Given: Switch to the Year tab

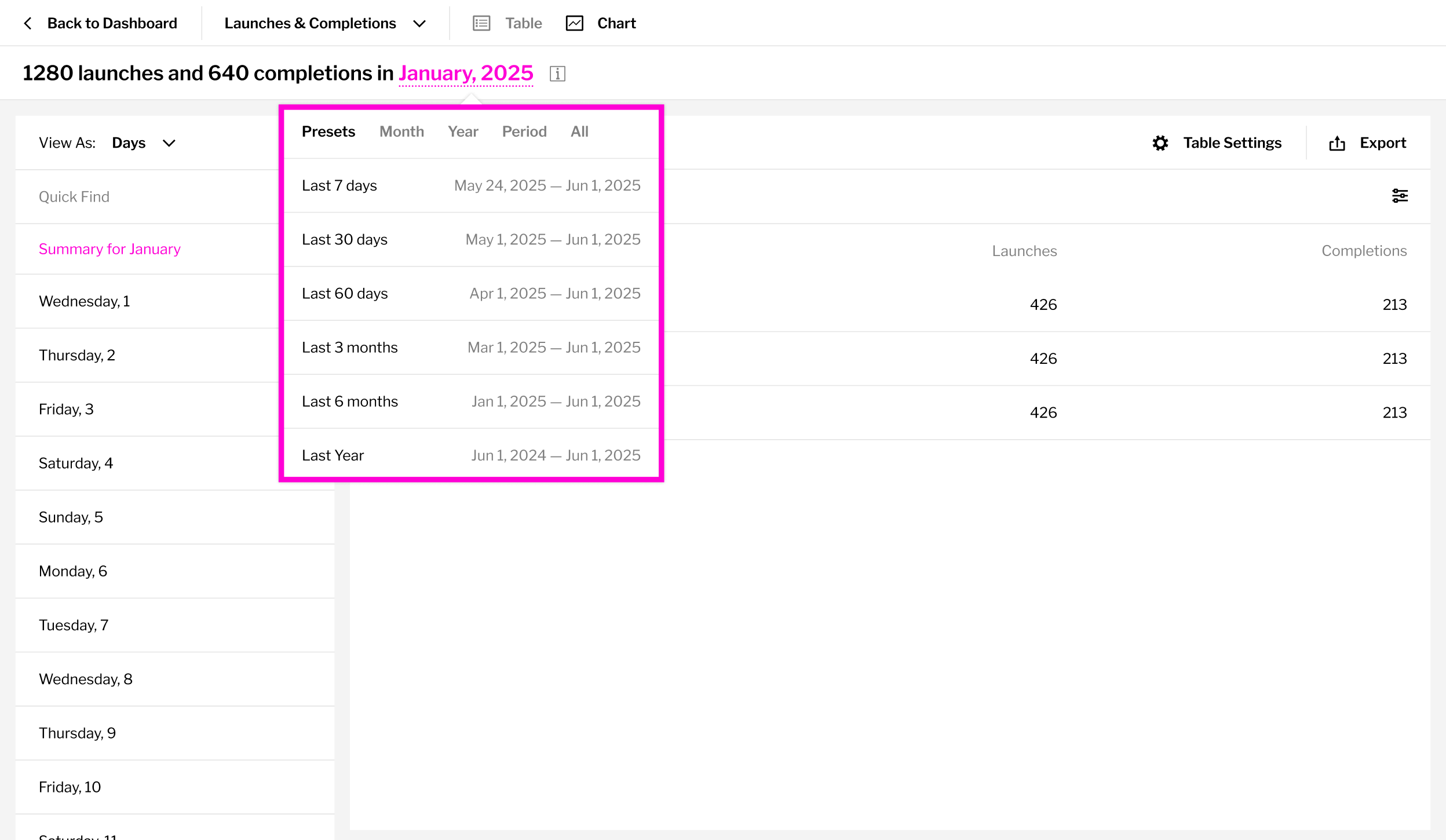Looking at the screenshot, I should coord(463,132).
